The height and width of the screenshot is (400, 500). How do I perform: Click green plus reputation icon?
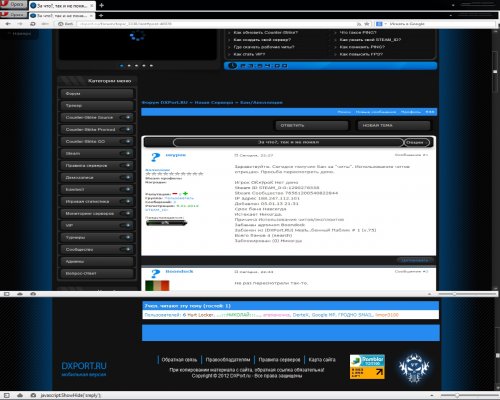coord(185,194)
